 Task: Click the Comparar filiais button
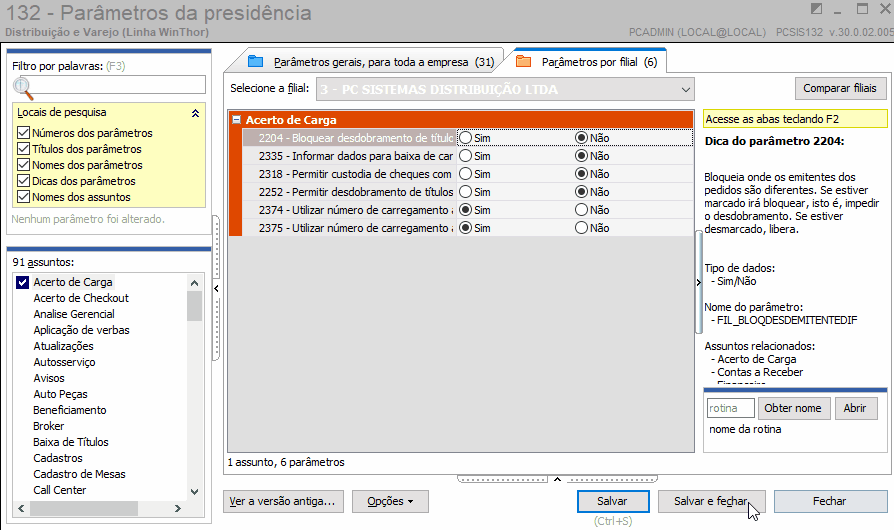coord(840,88)
